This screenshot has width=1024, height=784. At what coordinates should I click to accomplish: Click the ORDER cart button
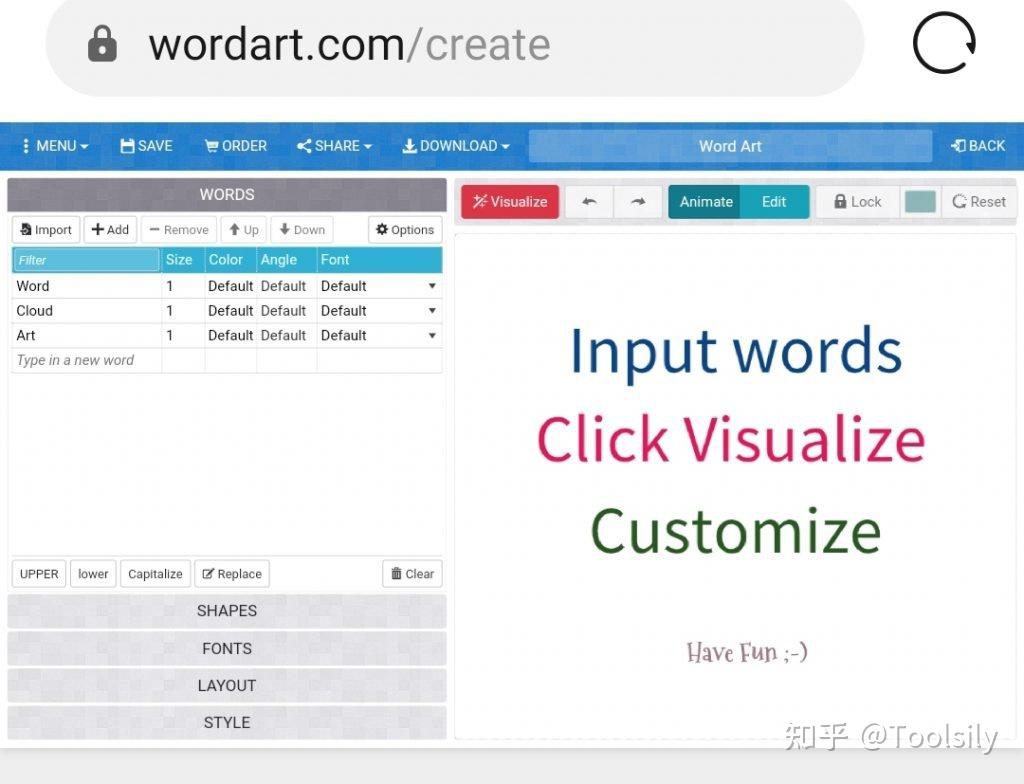[236, 146]
